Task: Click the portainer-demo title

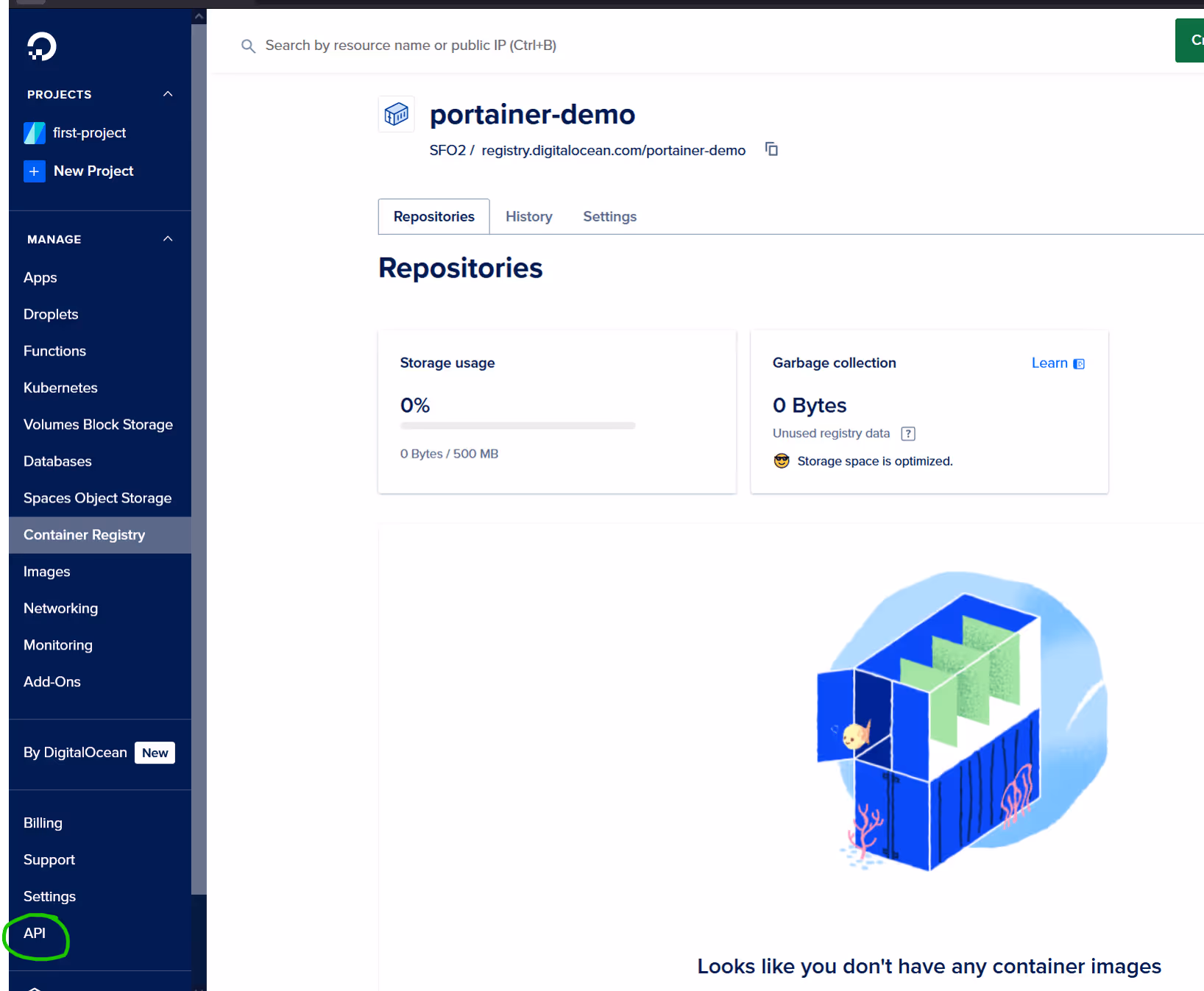Action: point(532,115)
